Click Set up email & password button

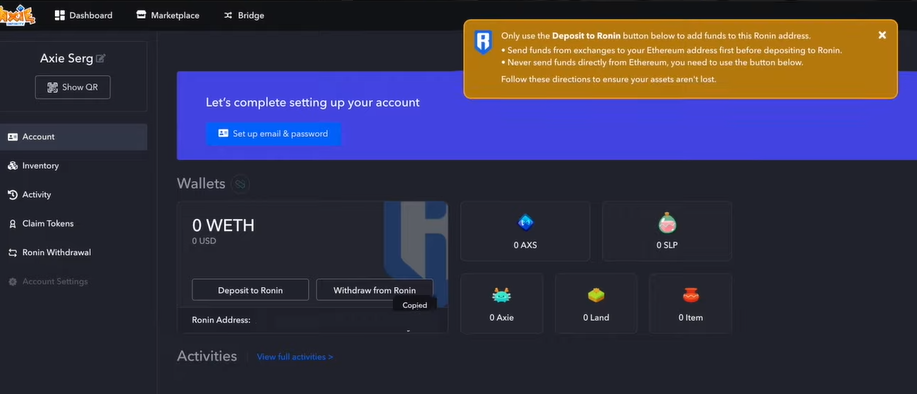point(273,133)
